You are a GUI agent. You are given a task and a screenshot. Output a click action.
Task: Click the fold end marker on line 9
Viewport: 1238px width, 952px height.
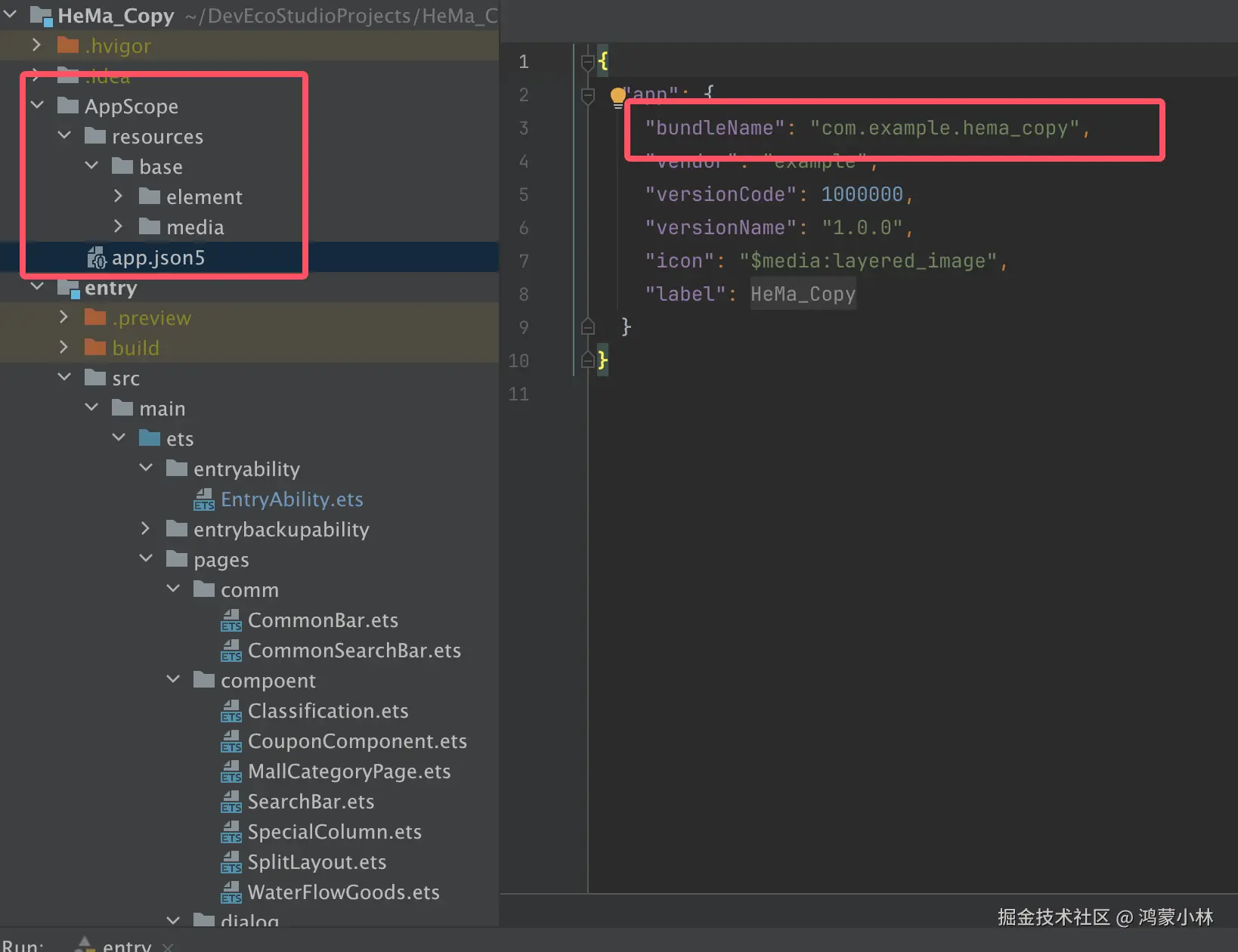pyautogui.click(x=587, y=327)
